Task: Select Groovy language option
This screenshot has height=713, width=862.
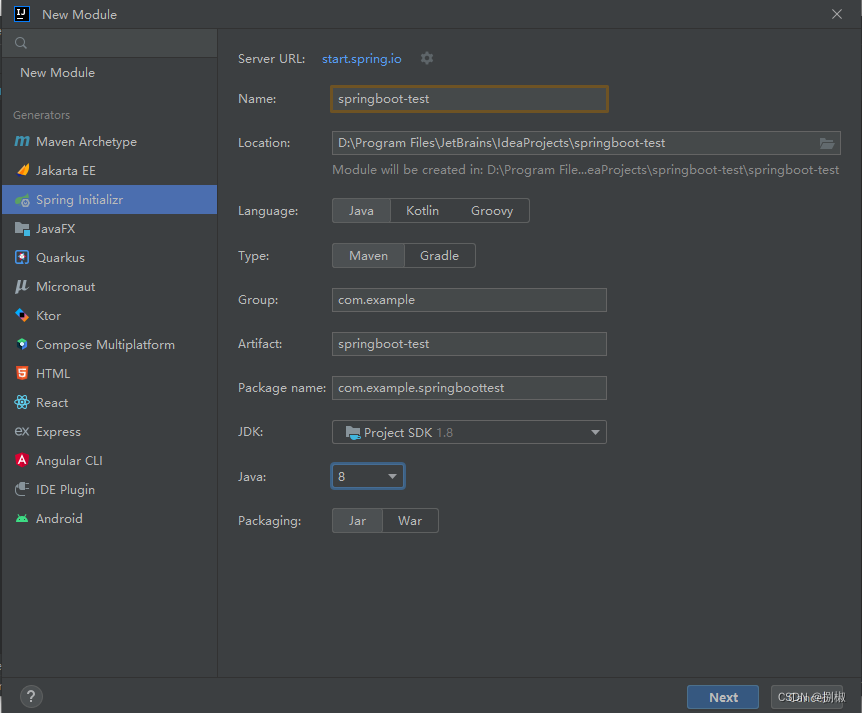Action: (x=492, y=211)
